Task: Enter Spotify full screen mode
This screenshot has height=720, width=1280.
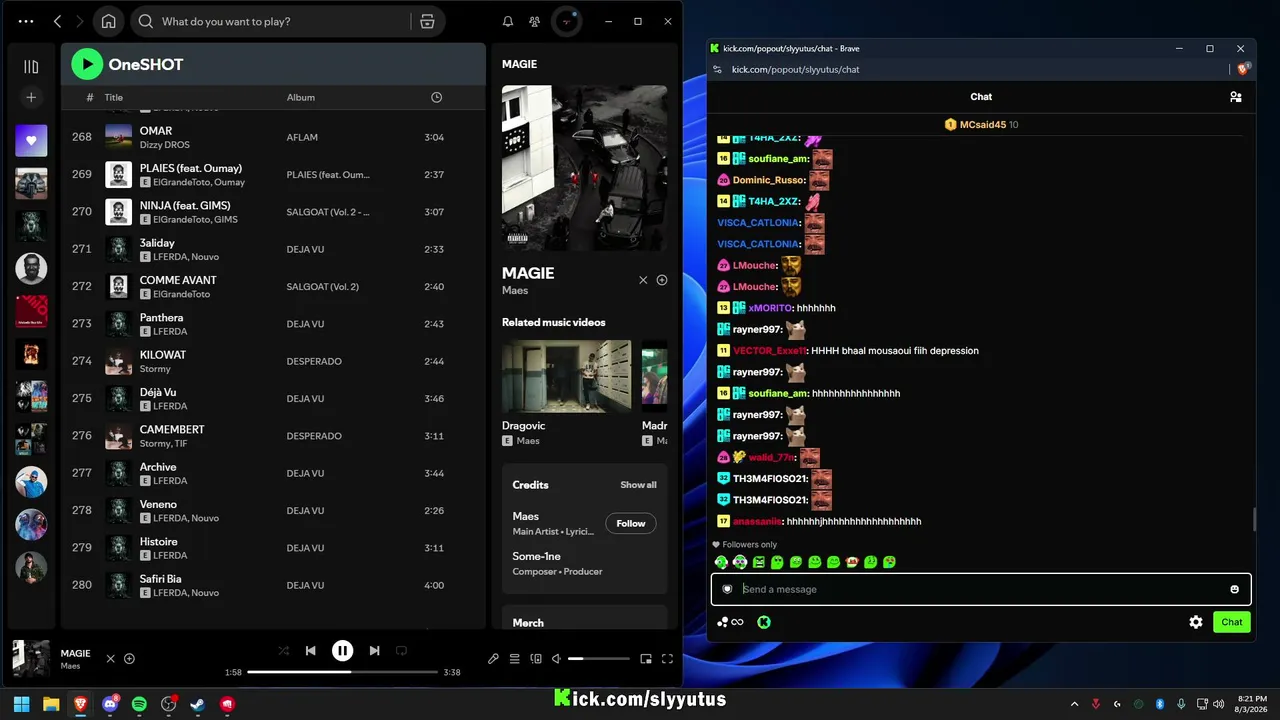Action: tap(667, 659)
